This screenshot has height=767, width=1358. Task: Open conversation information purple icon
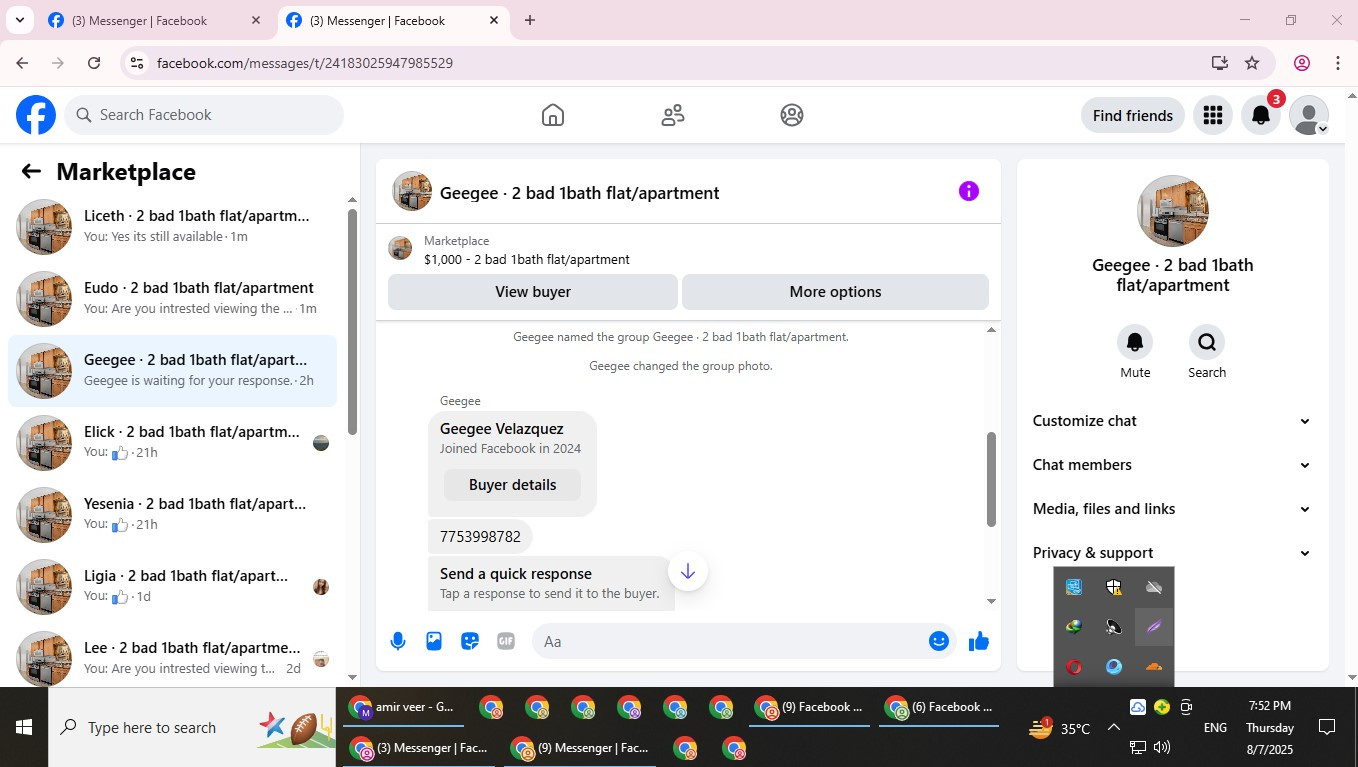tap(968, 191)
